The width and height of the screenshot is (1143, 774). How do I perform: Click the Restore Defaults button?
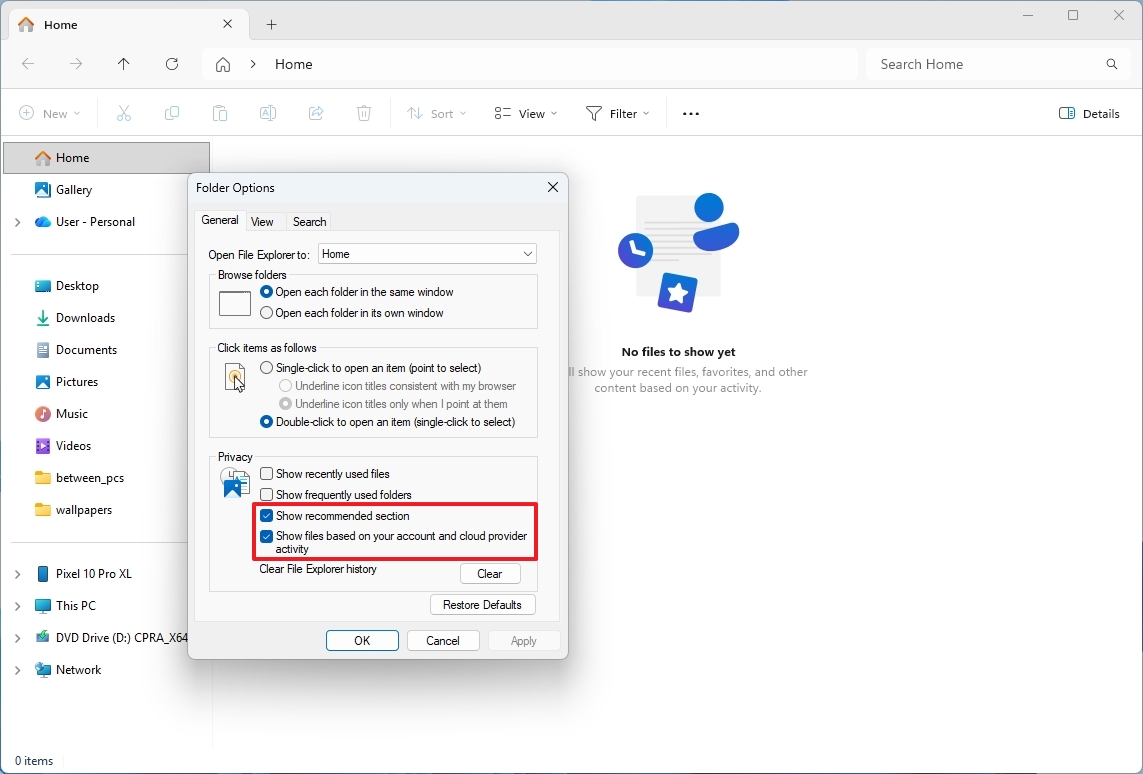point(482,604)
